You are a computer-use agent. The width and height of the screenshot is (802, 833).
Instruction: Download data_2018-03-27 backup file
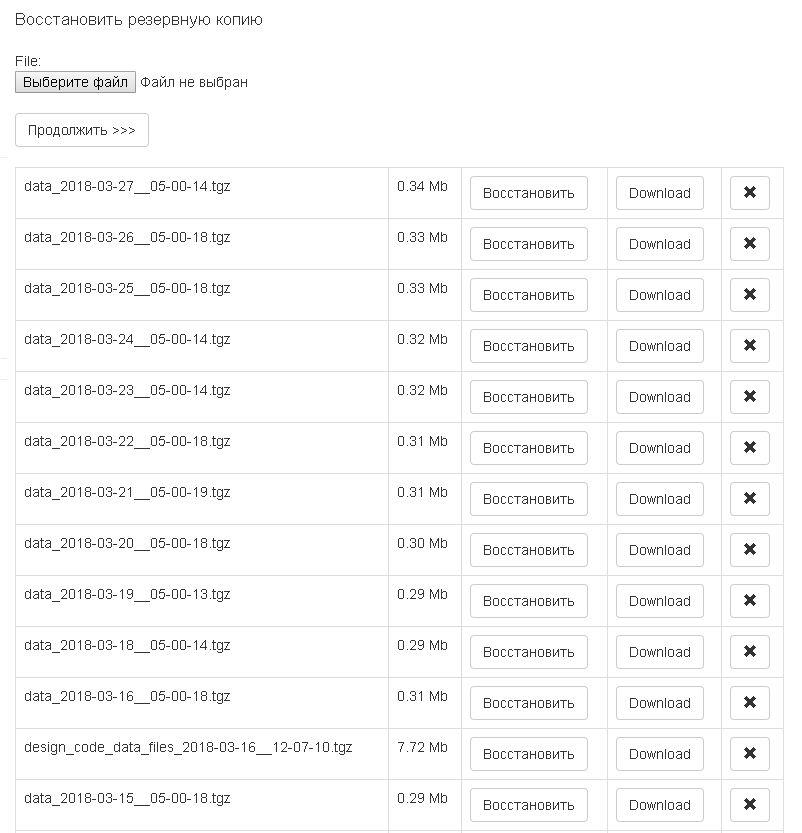click(659, 193)
